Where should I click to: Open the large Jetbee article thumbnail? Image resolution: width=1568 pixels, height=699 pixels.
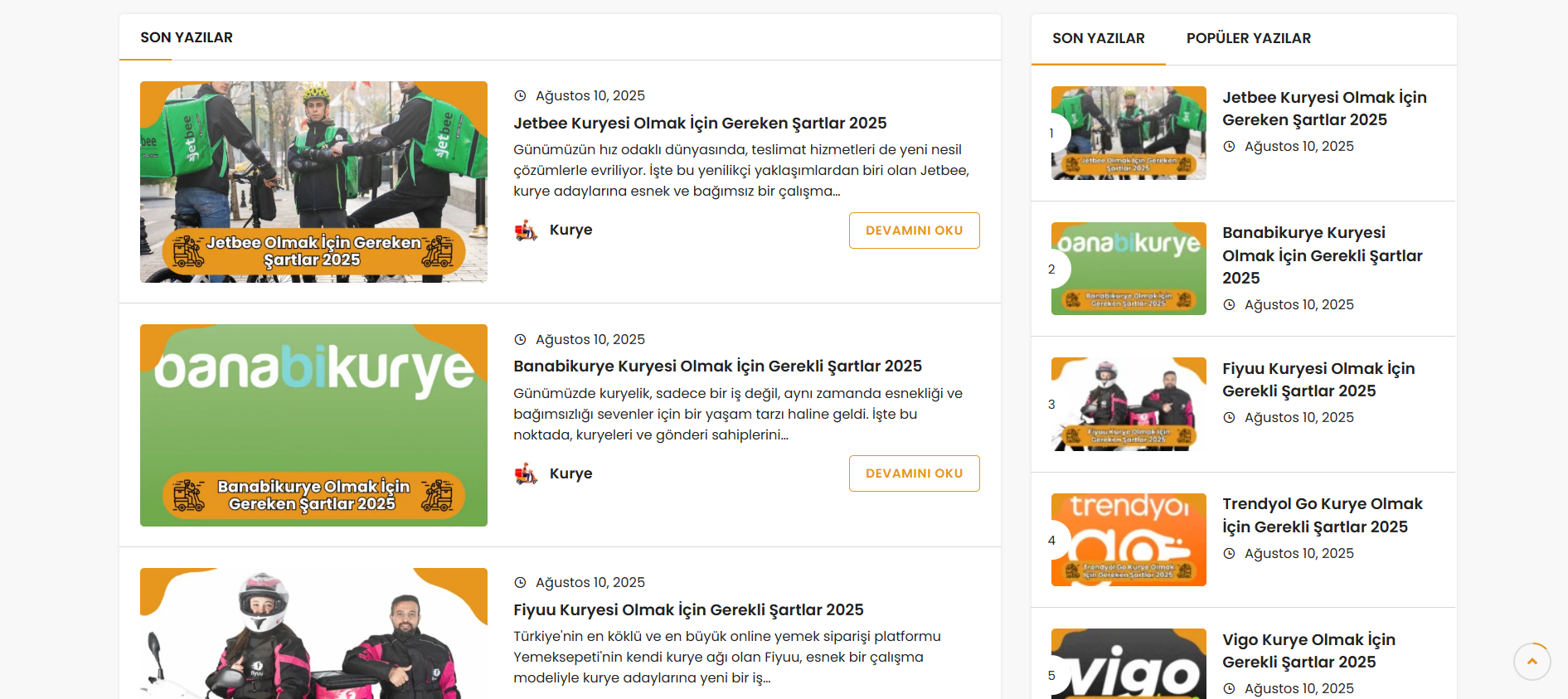313,182
